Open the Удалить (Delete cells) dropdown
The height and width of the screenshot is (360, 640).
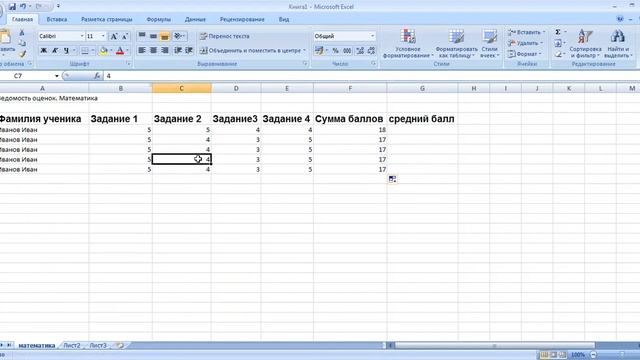click(525, 43)
